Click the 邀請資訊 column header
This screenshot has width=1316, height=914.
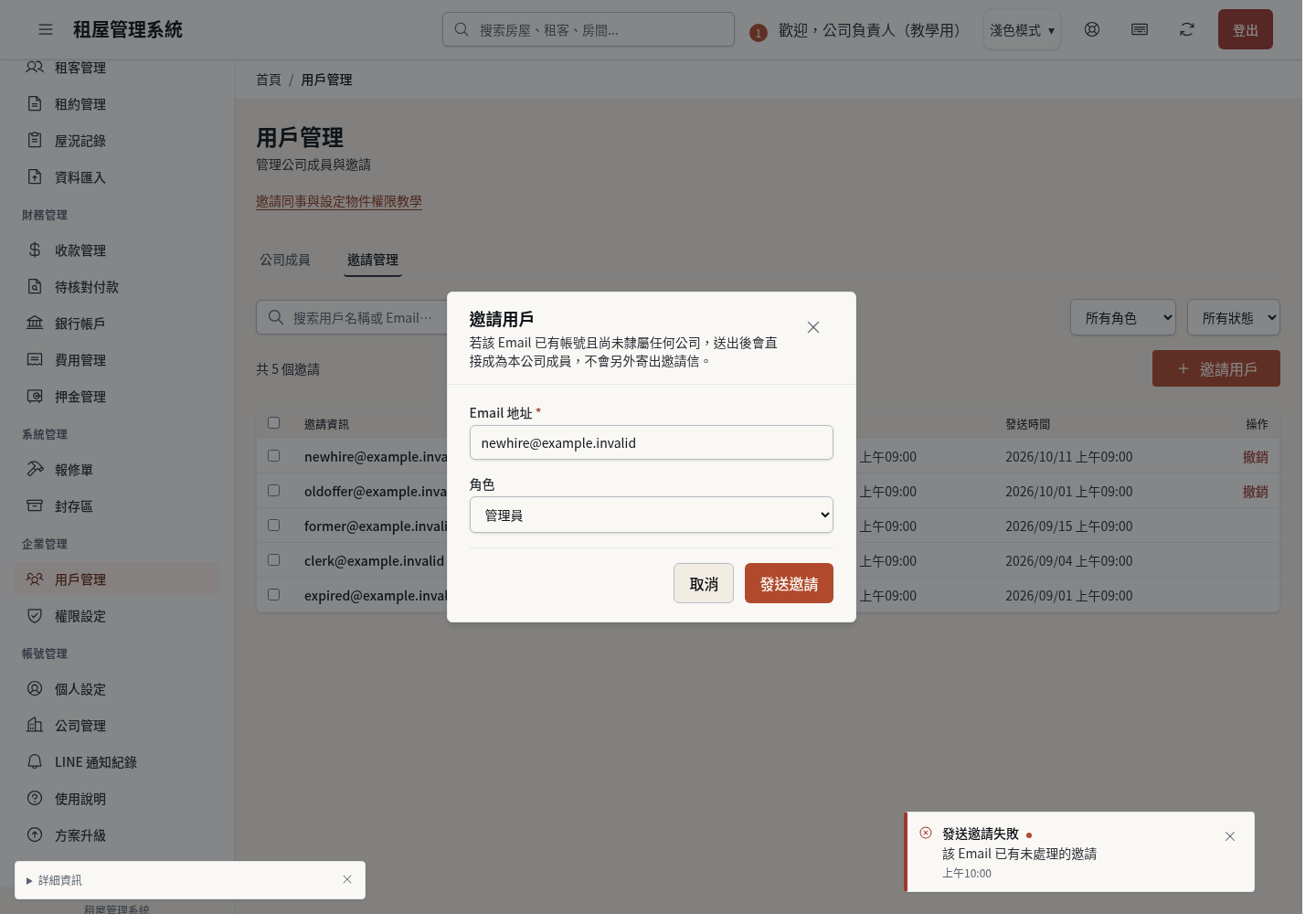pos(326,424)
